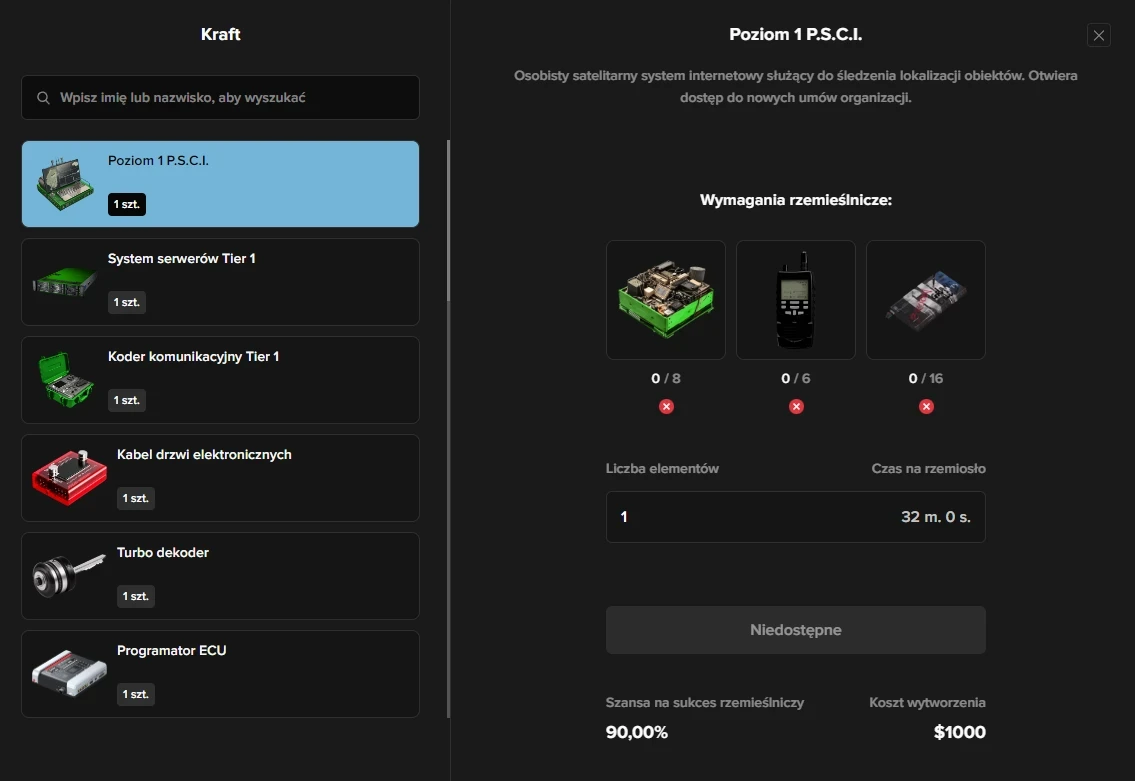The image size is (1135, 781).
Task: Click the green crate of electronics ingredient
Action: [666, 300]
